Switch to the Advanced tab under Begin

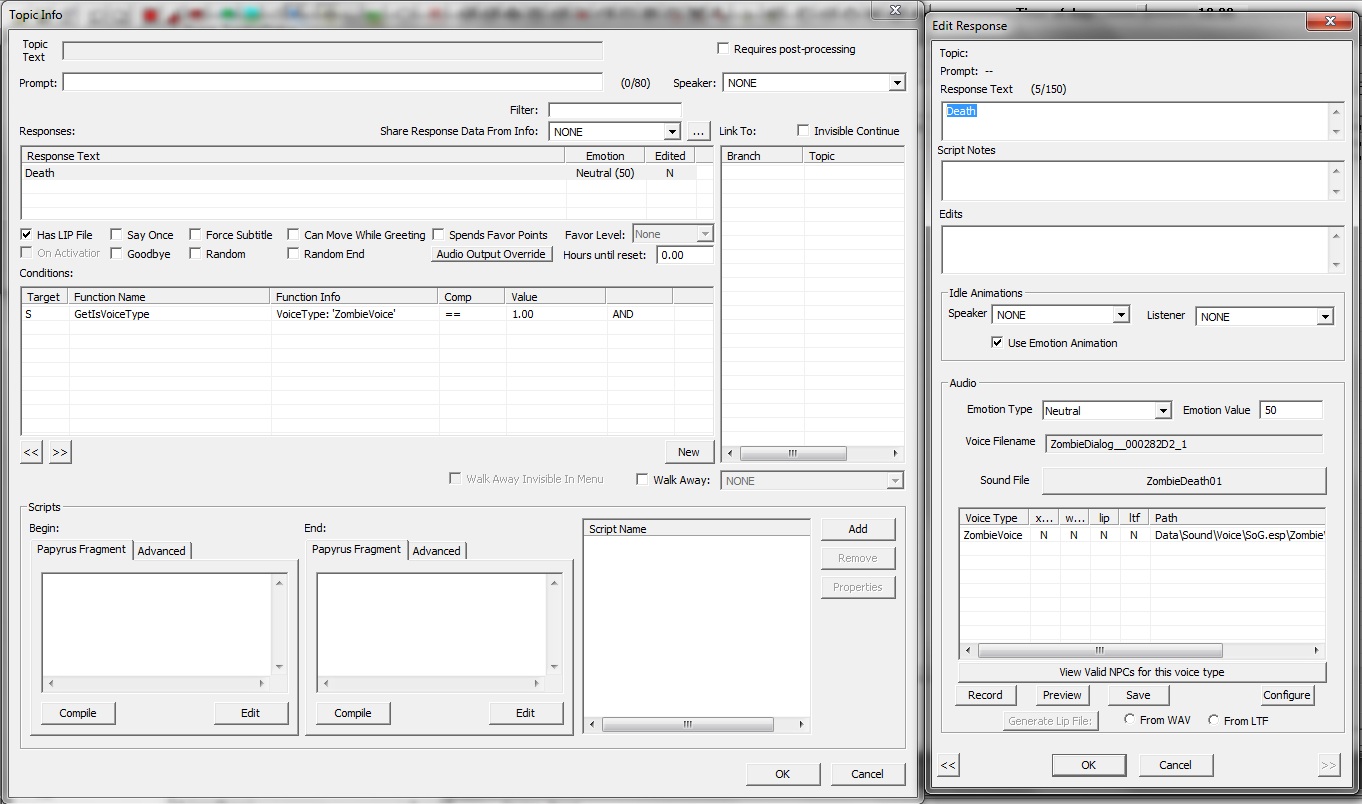point(161,551)
